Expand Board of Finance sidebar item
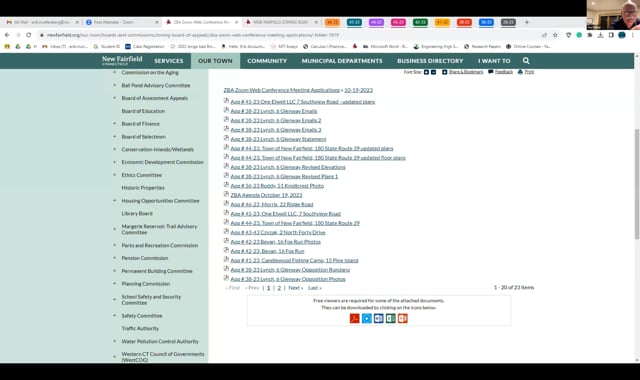Image resolution: width=640 pixels, height=380 pixels. click(114, 124)
